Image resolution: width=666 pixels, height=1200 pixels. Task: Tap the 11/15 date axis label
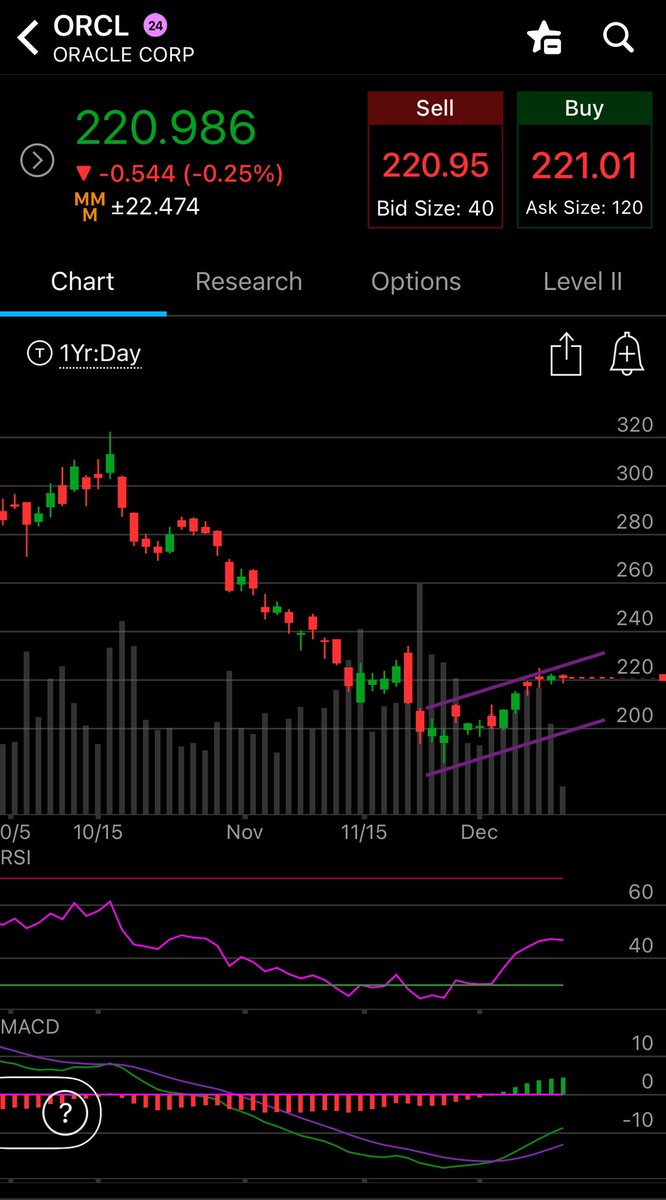(364, 832)
